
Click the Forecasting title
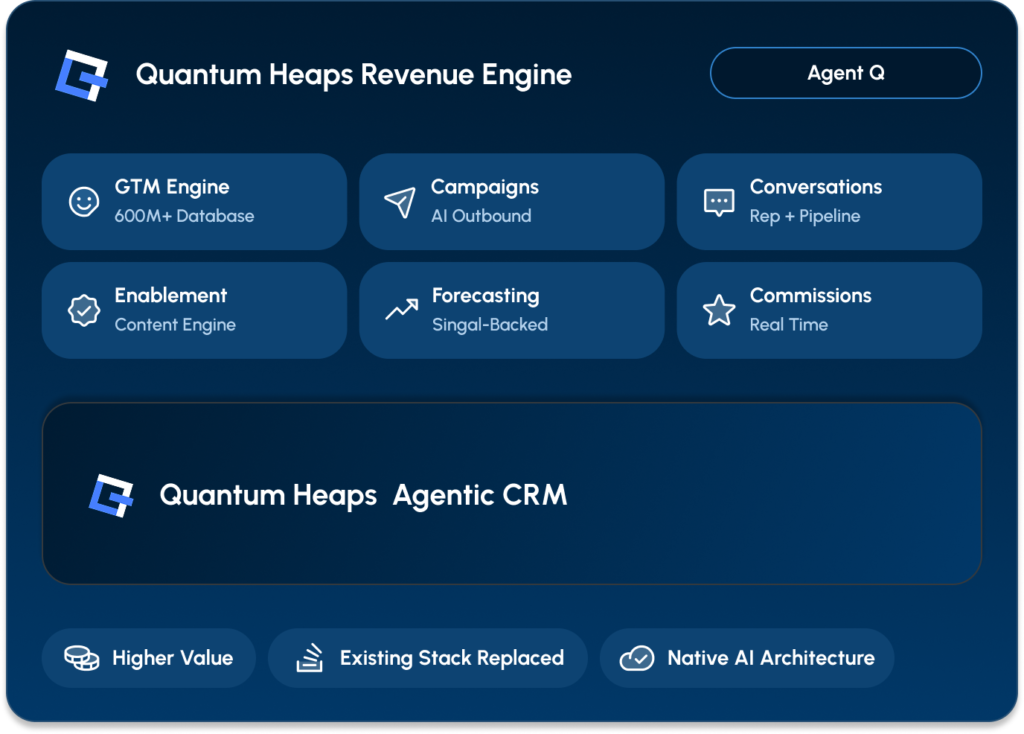click(x=485, y=296)
